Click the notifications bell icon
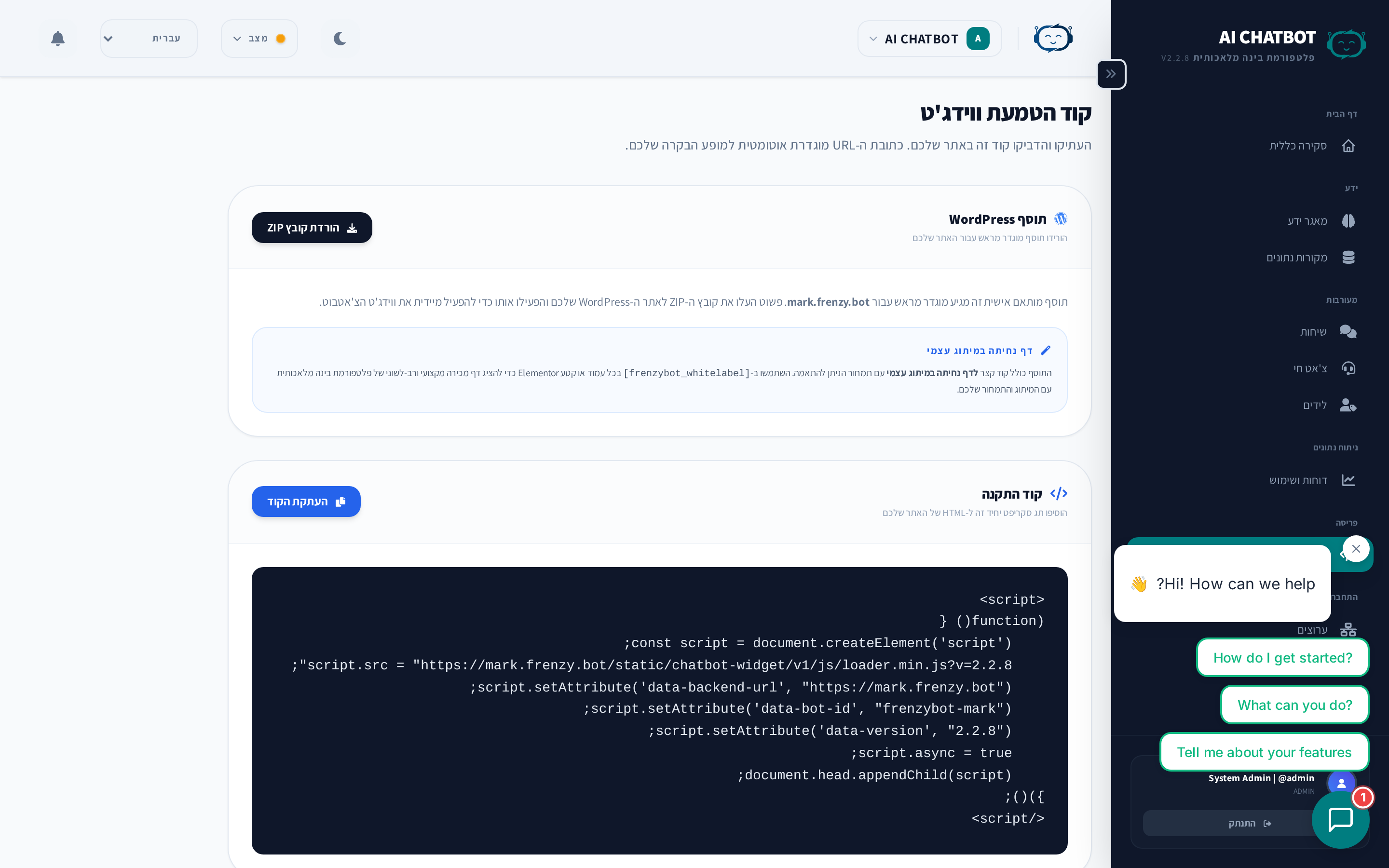This screenshot has width=1389, height=868. point(57,39)
